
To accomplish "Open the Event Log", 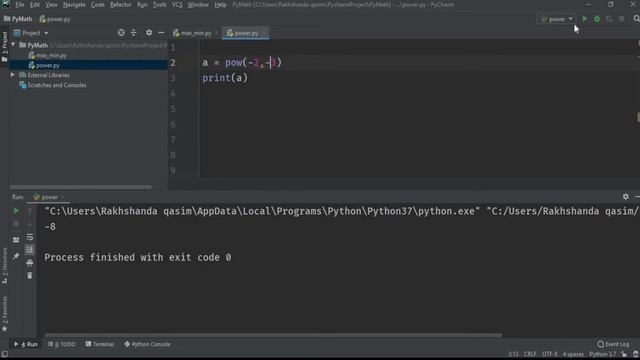I will (613, 344).
